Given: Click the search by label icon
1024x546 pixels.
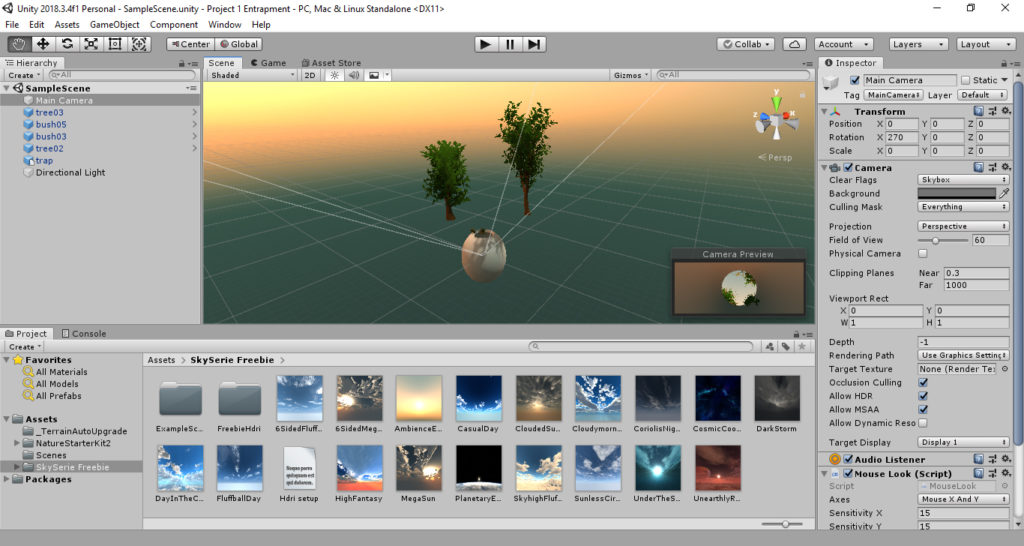Looking at the screenshot, I should (786, 346).
